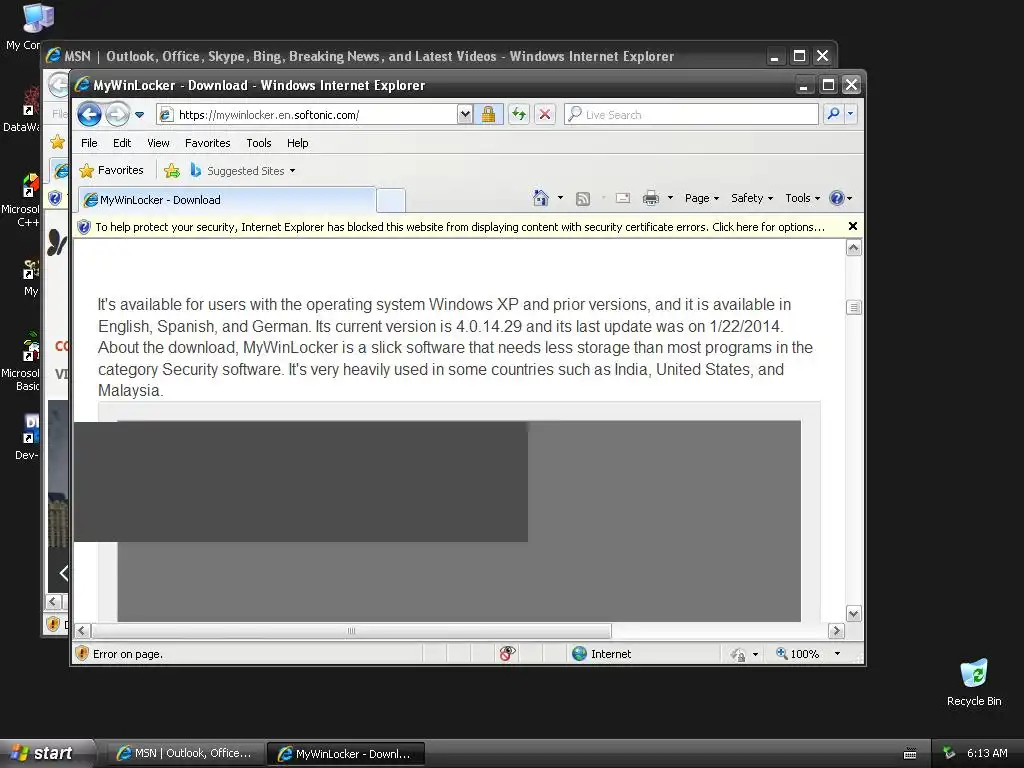Expand the Home button dropdown

(560, 198)
